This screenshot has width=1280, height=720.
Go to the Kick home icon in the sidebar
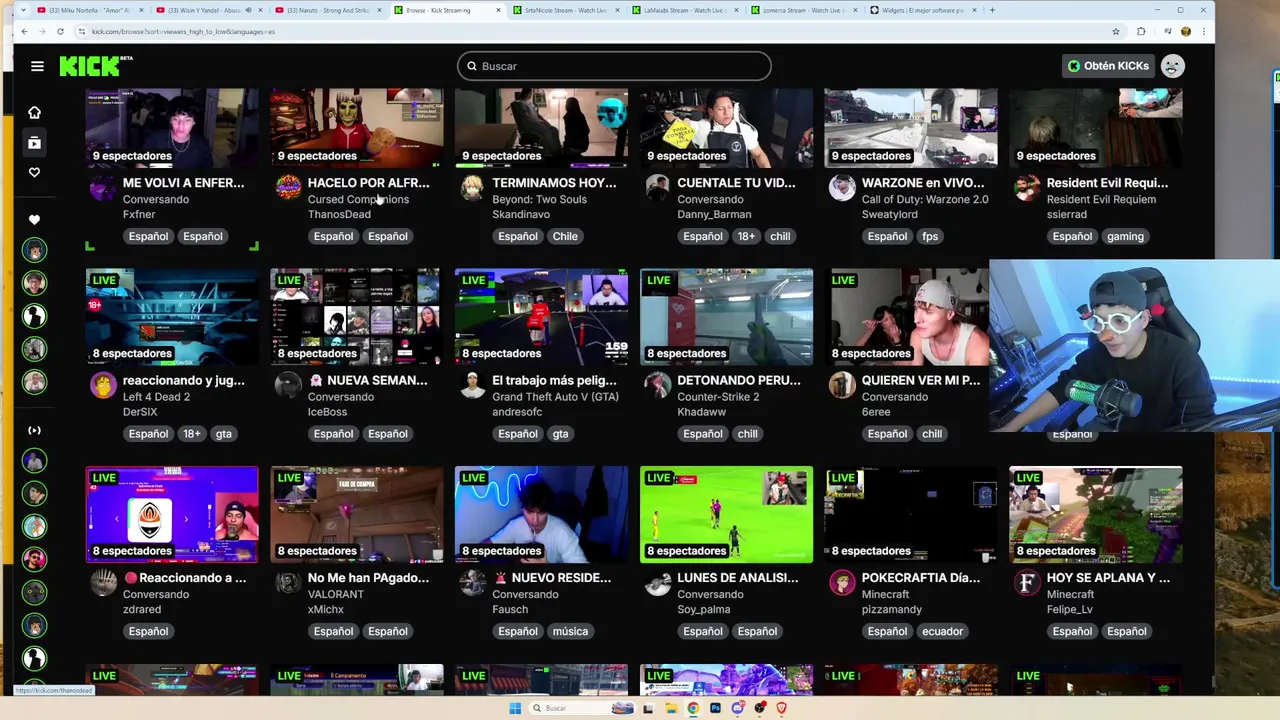(34, 112)
